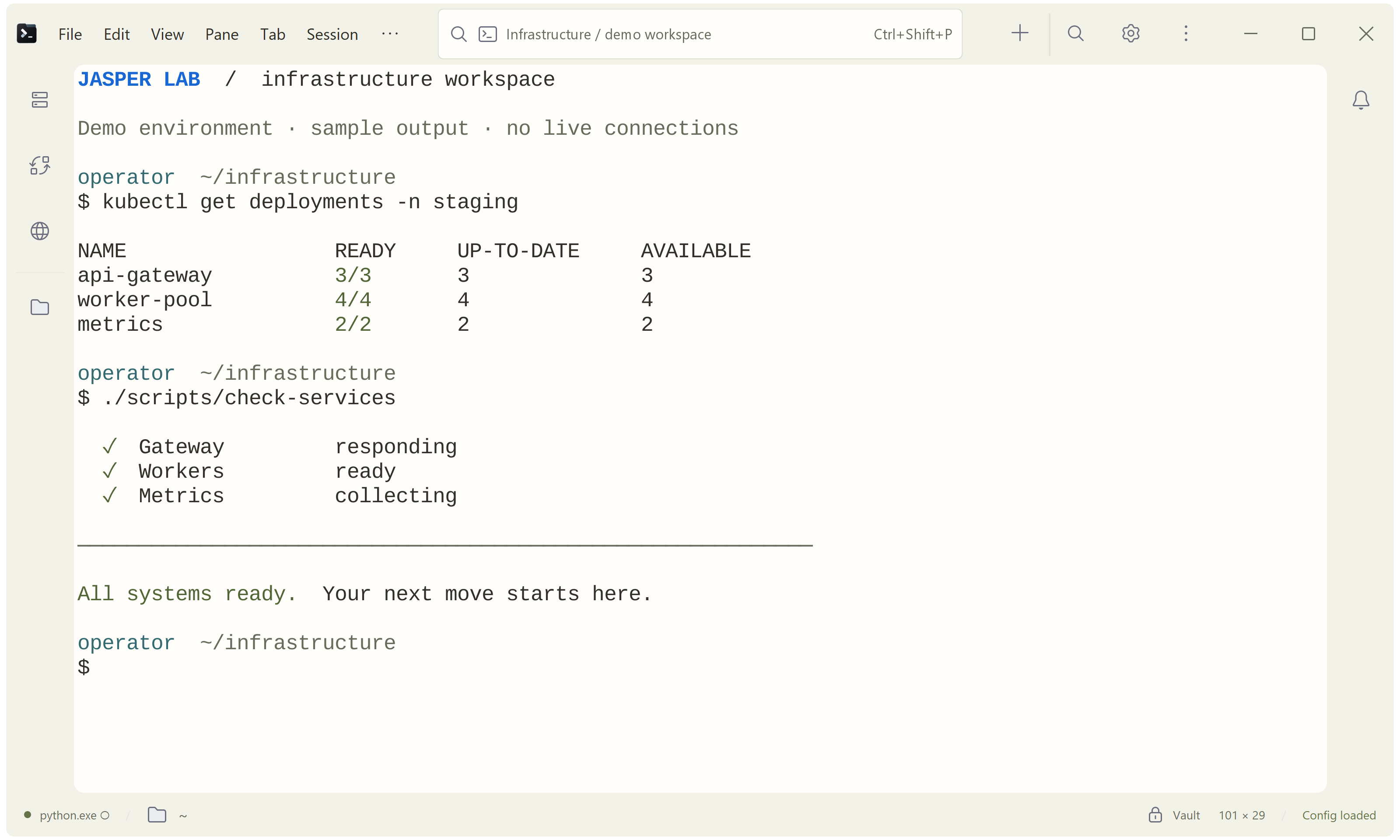
Task: Click the Vault status label
Action: (1186, 815)
